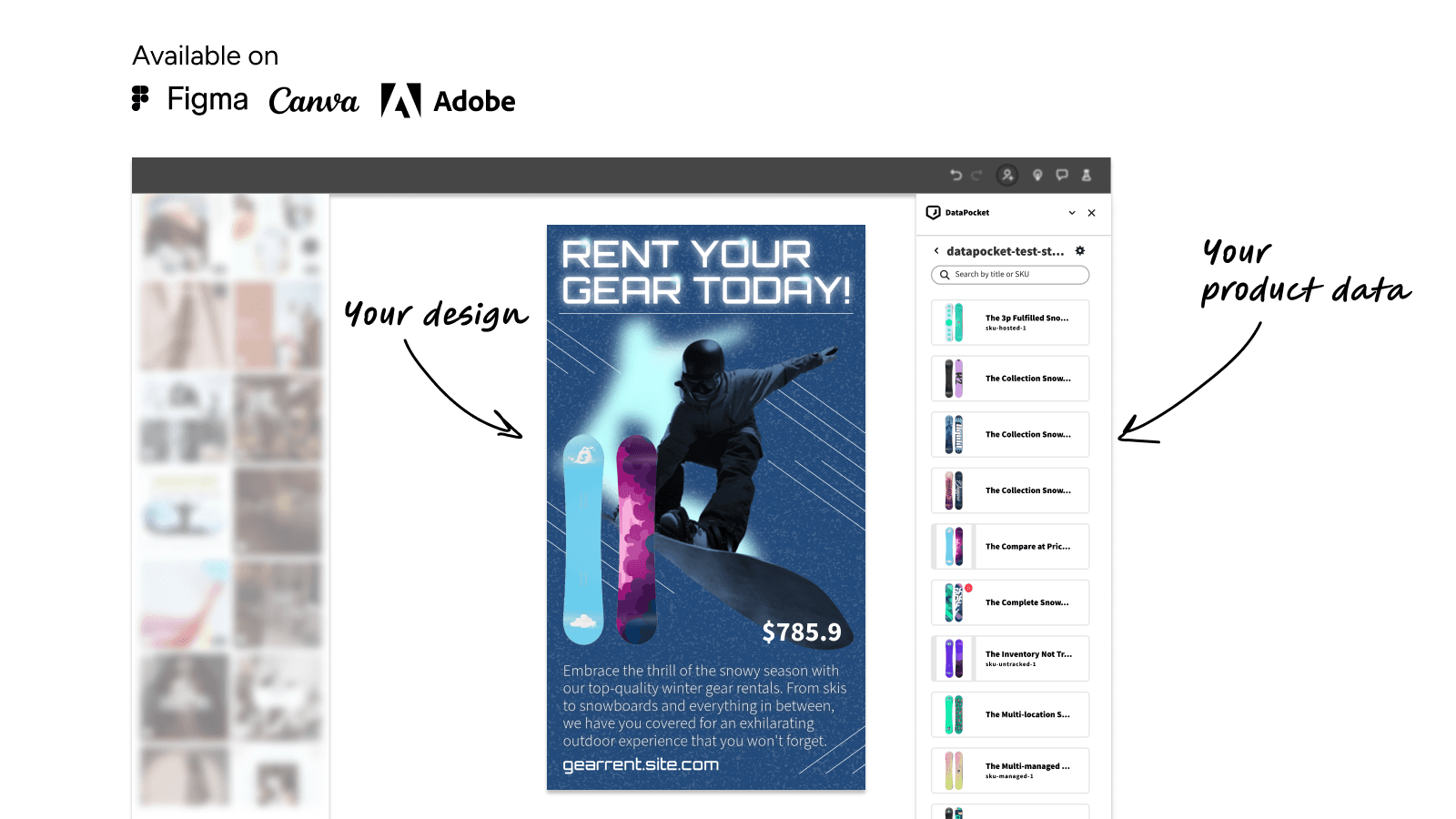
Task: Pick The Multi-location Snowboard product
Action: 1010,715
